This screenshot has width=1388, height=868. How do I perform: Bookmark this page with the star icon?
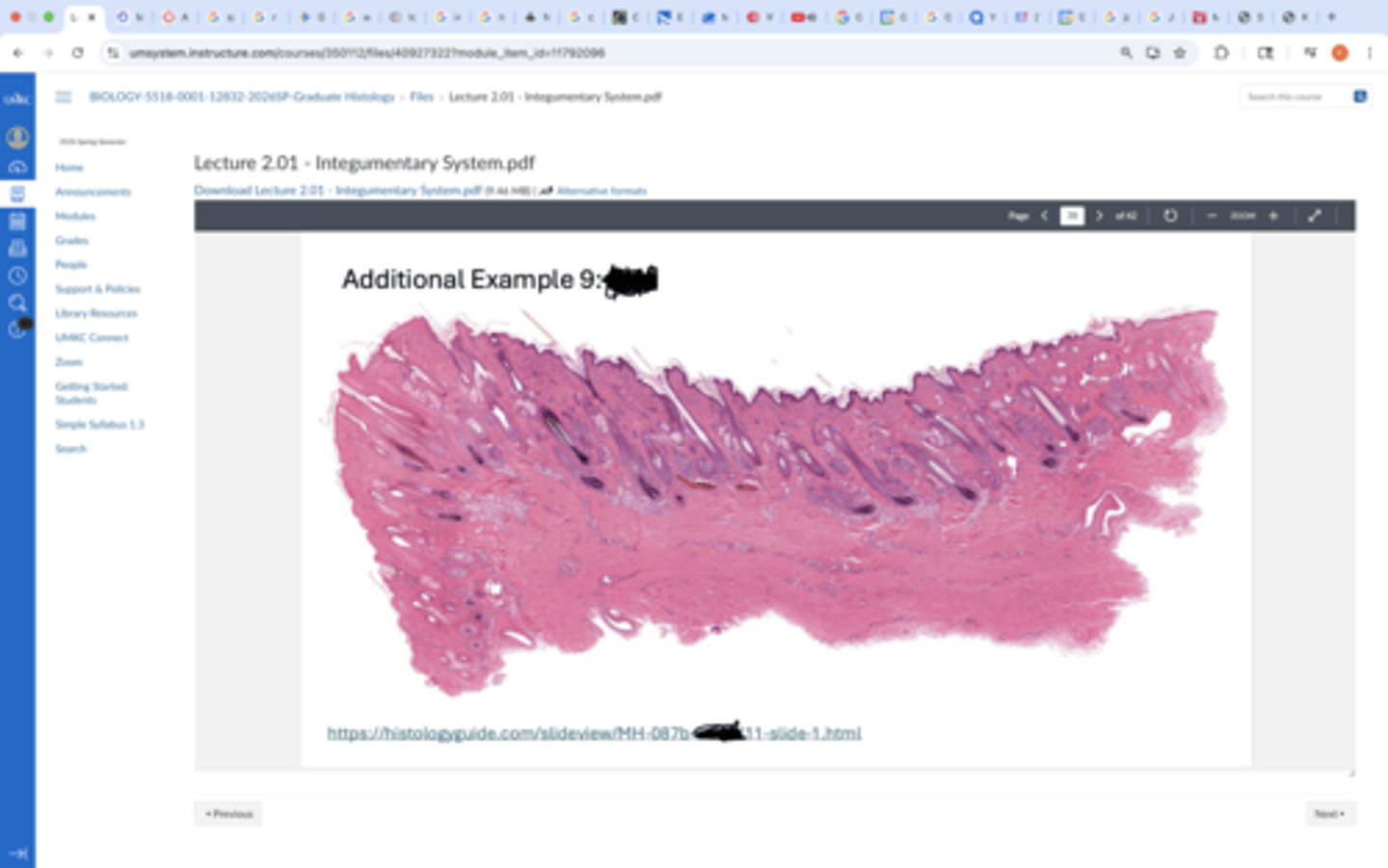pos(1180,53)
